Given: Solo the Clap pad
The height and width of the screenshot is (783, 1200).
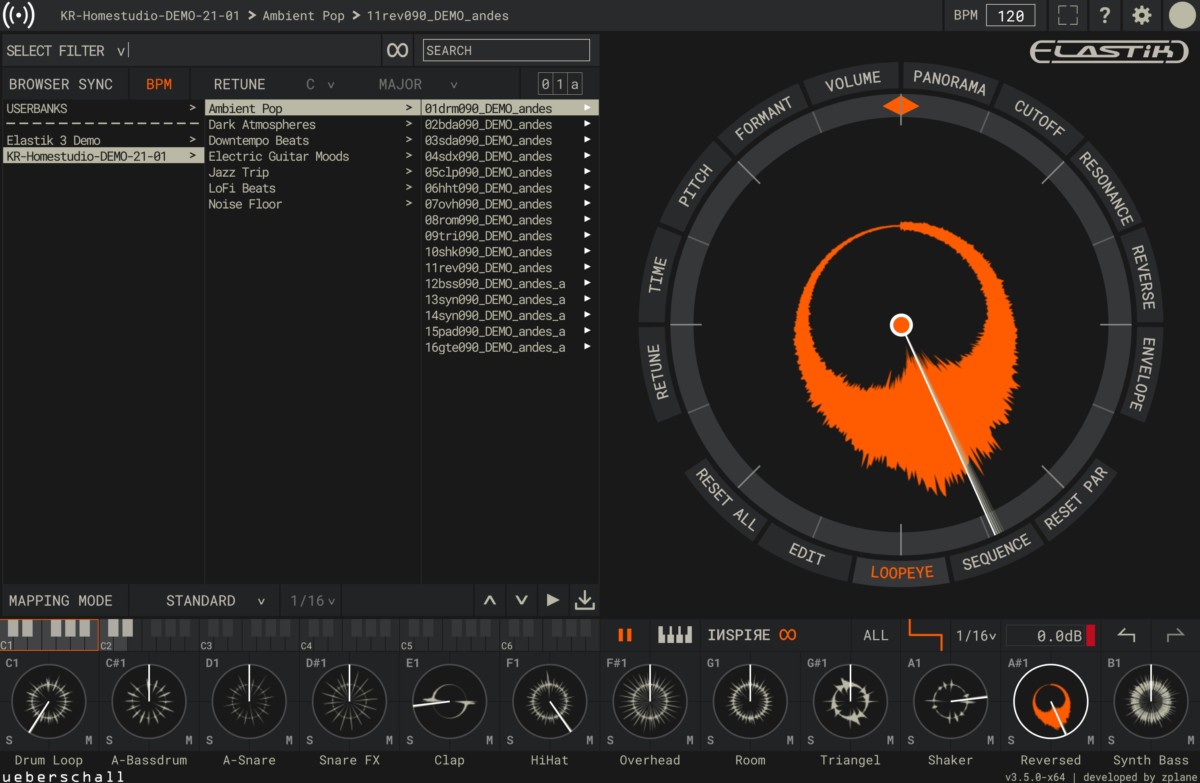Looking at the screenshot, I should 410,740.
